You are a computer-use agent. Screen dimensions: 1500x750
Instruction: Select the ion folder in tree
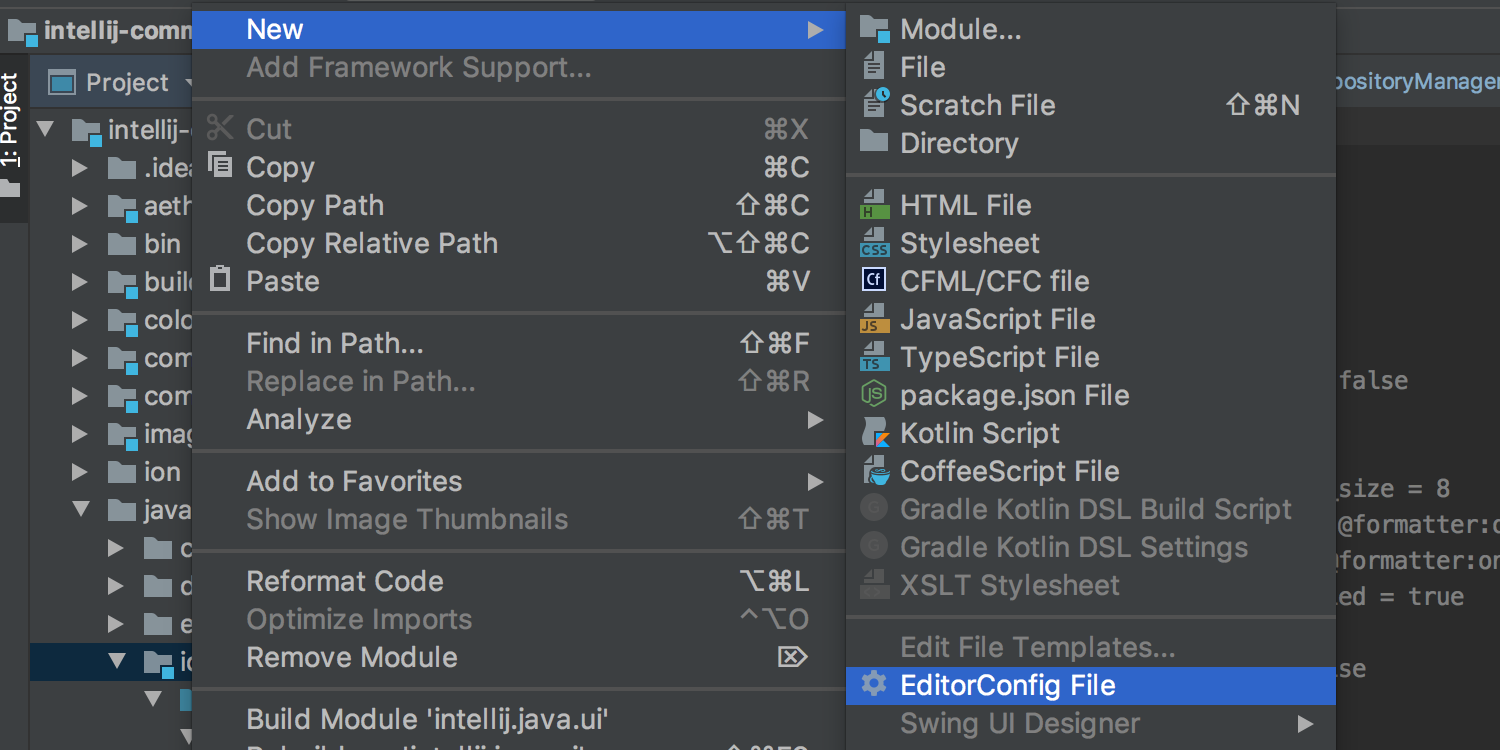click(161, 472)
